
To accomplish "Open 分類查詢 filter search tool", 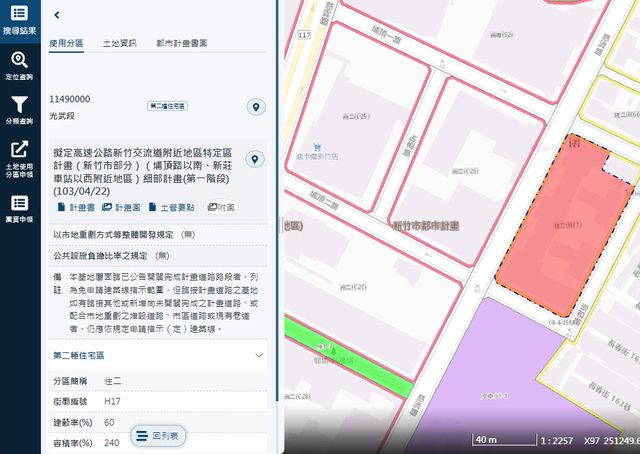I will 19,111.
